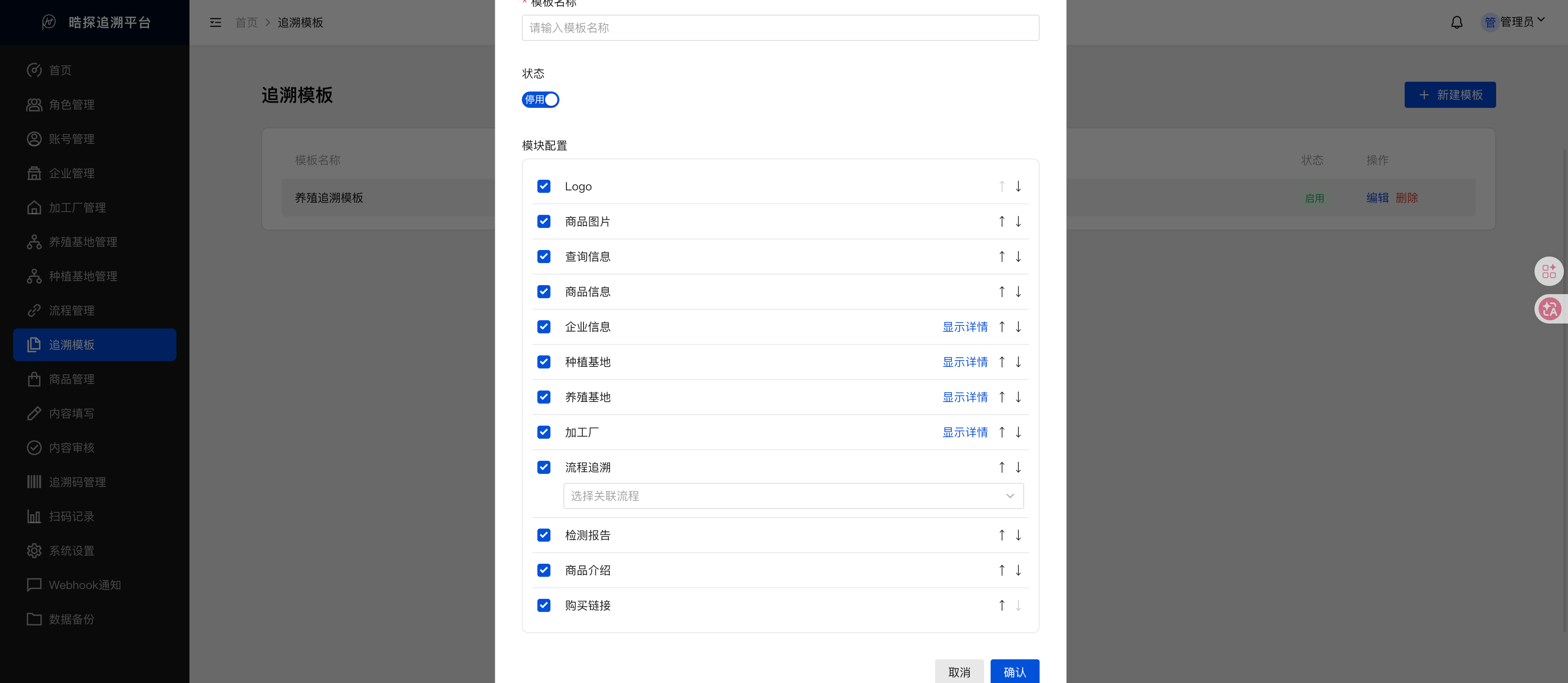1568x683 pixels.
Task: Uncheck the 商品图片 checkbox
Action: coord(543,221)
